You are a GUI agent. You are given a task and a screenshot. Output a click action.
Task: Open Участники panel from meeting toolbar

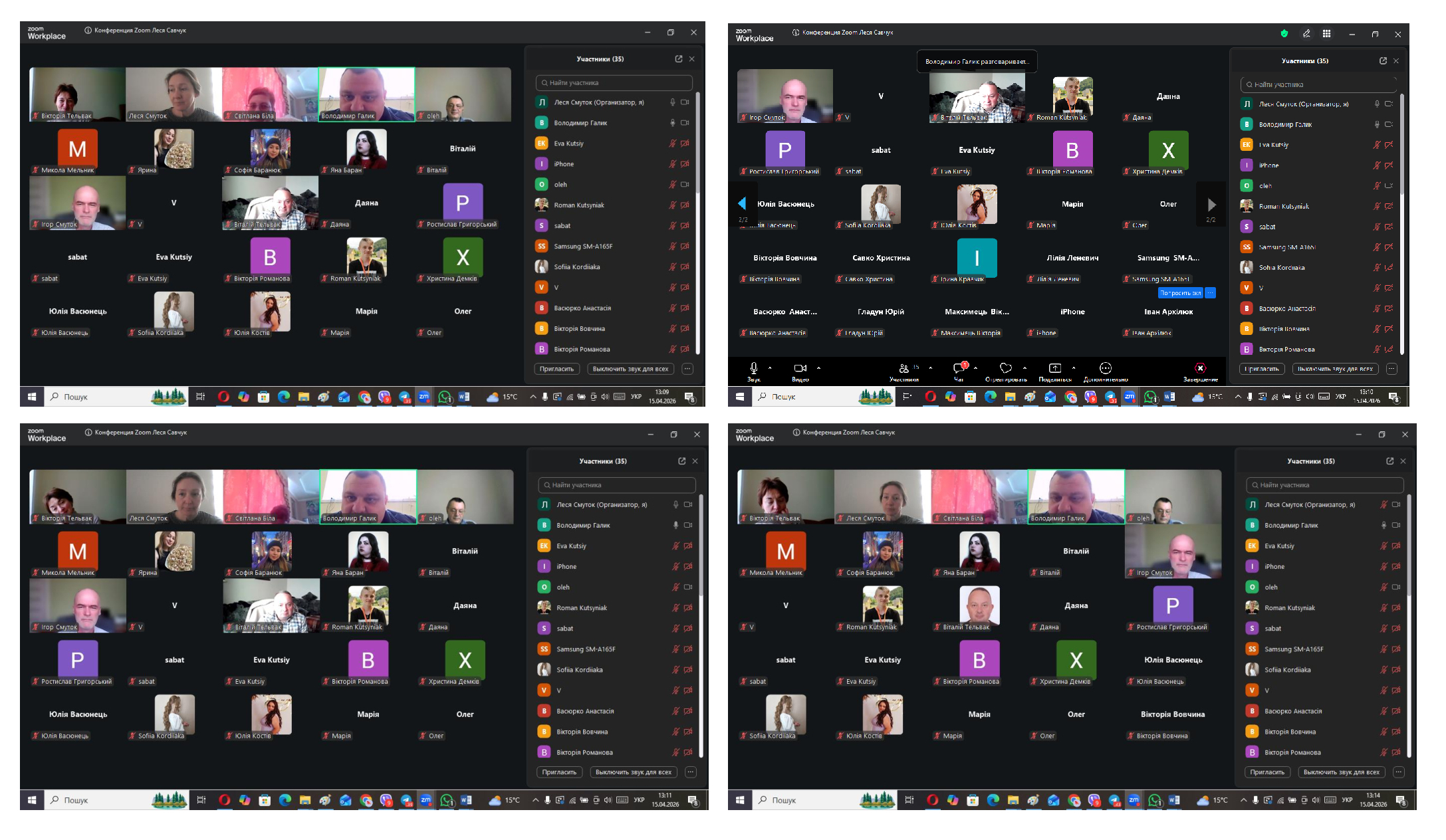coord(904,368)
